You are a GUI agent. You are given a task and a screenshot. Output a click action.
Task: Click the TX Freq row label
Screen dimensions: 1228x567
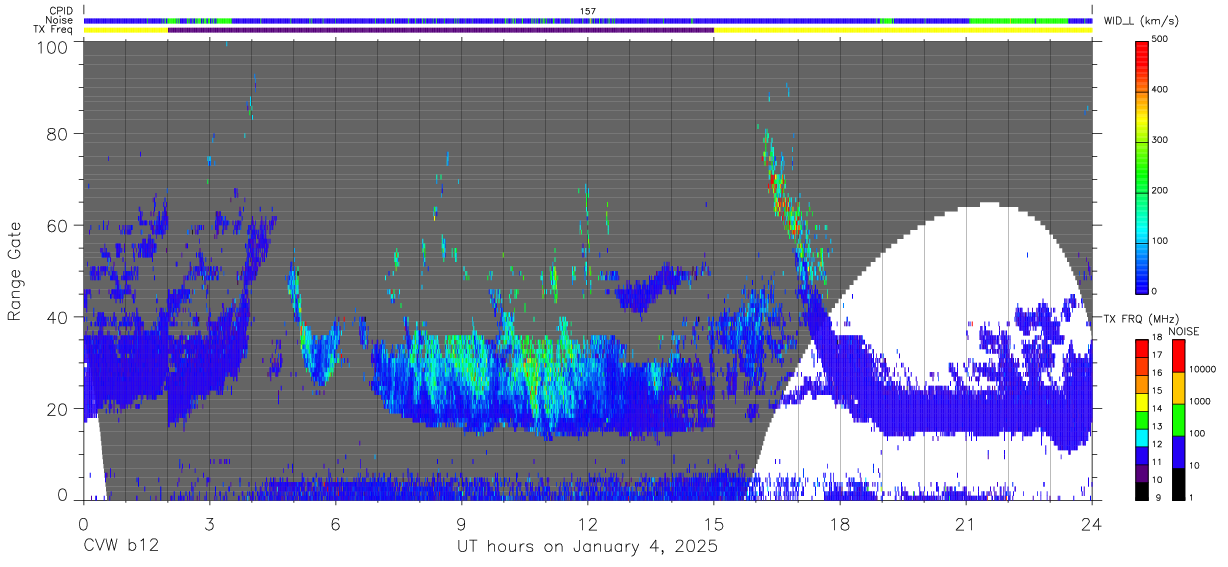(53, 30)
